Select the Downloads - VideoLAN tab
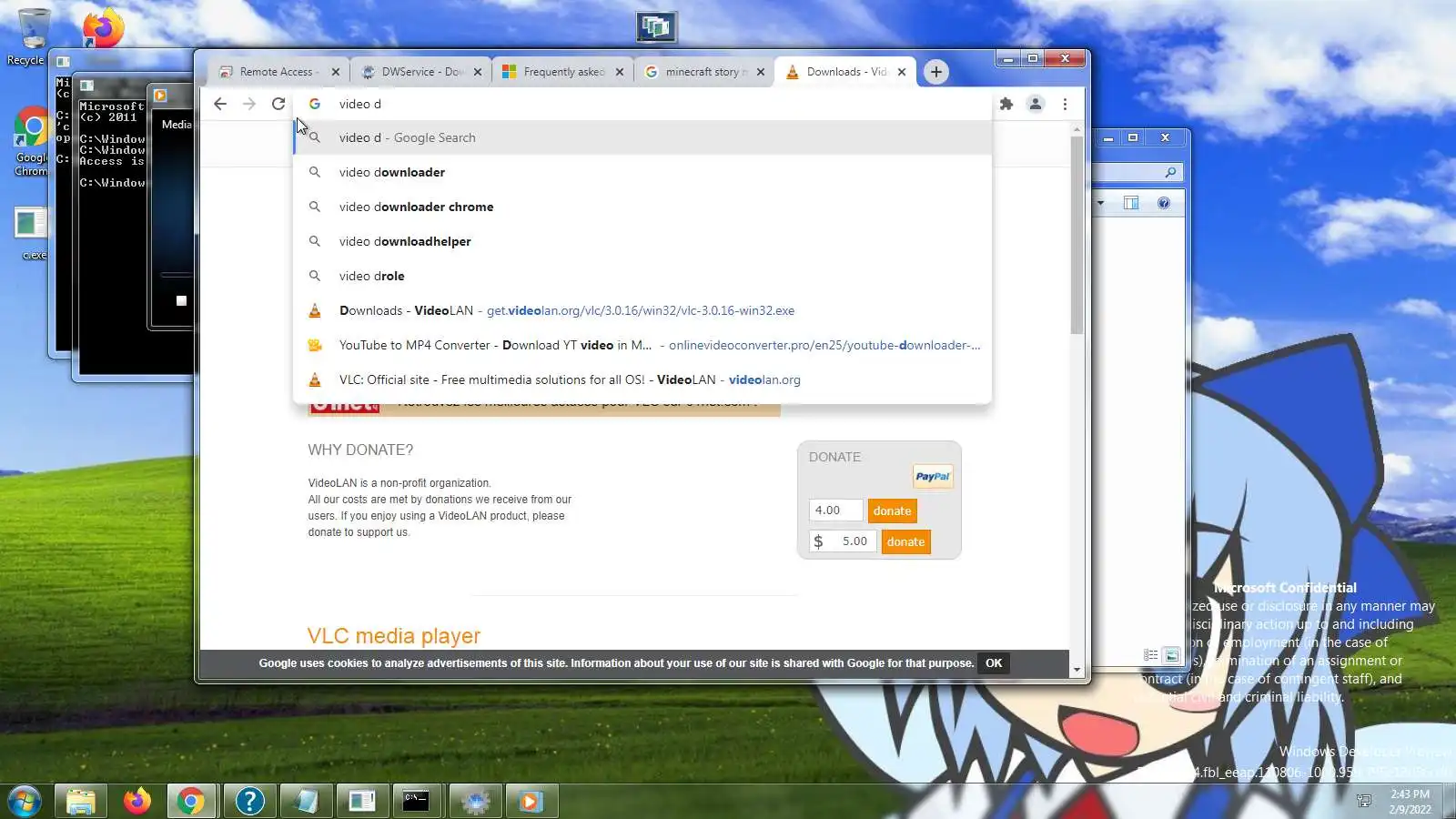Screen dimensions: 1456x819 (844, 72)
